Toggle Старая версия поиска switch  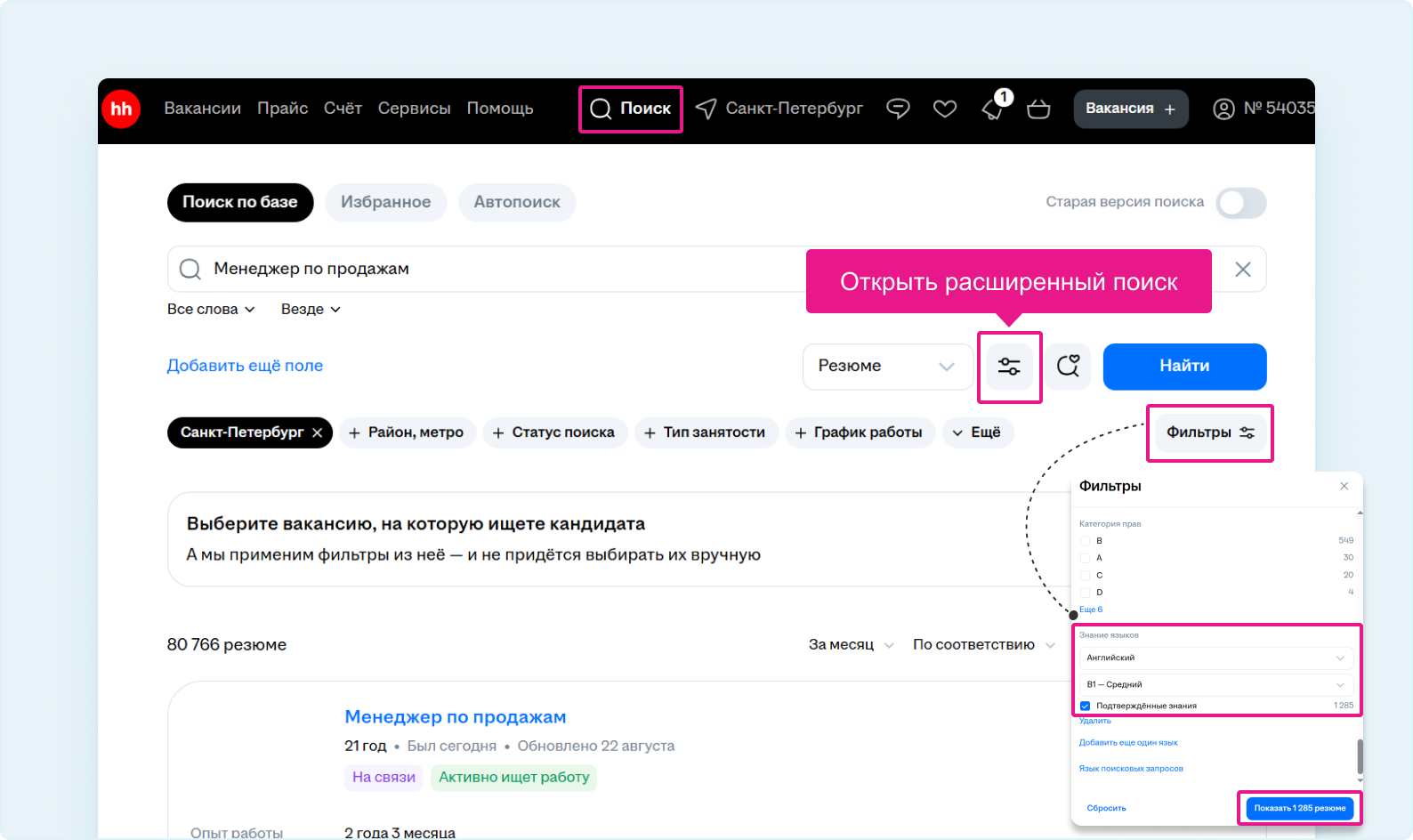pos(1241,203)
